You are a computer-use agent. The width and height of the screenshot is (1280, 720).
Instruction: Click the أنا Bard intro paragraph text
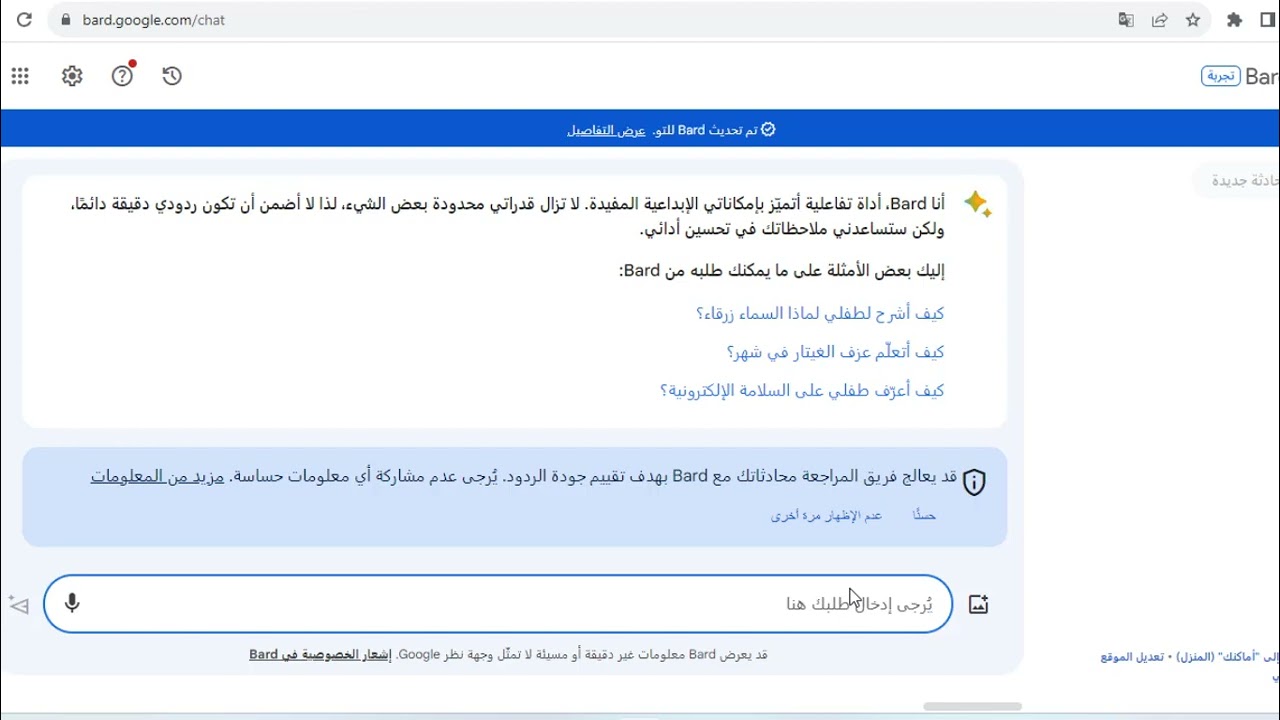(507, 216)
